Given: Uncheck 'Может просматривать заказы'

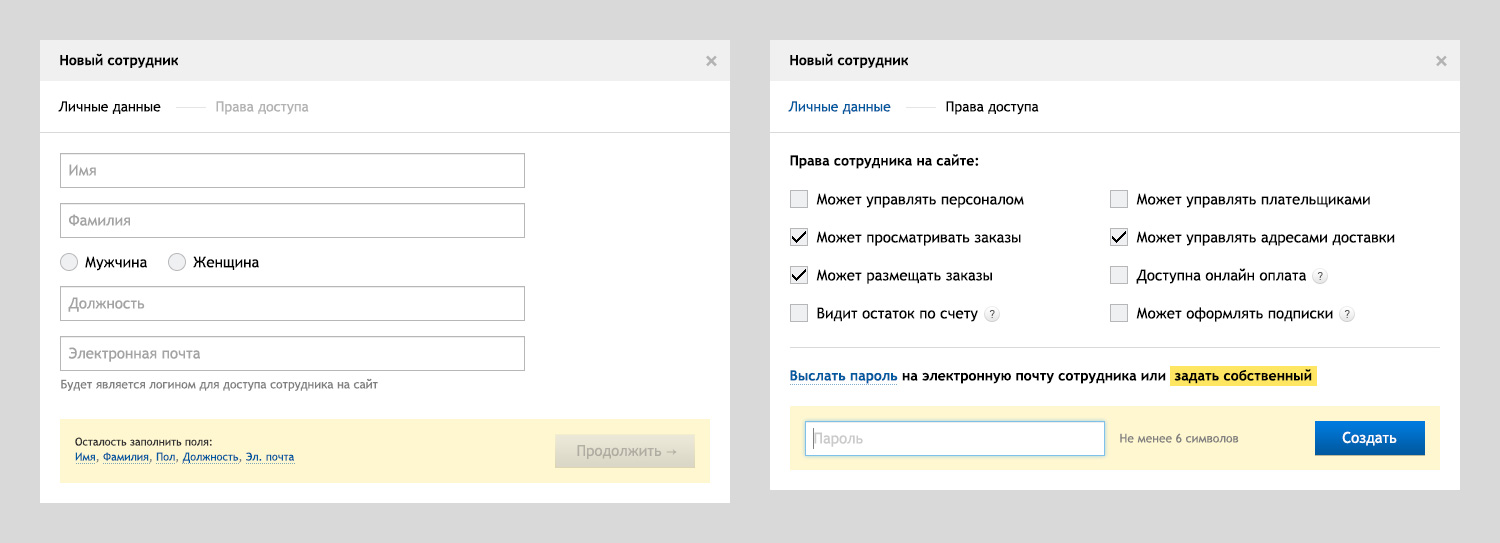Looking at the screenshot, I should click(x=799, y=238).
